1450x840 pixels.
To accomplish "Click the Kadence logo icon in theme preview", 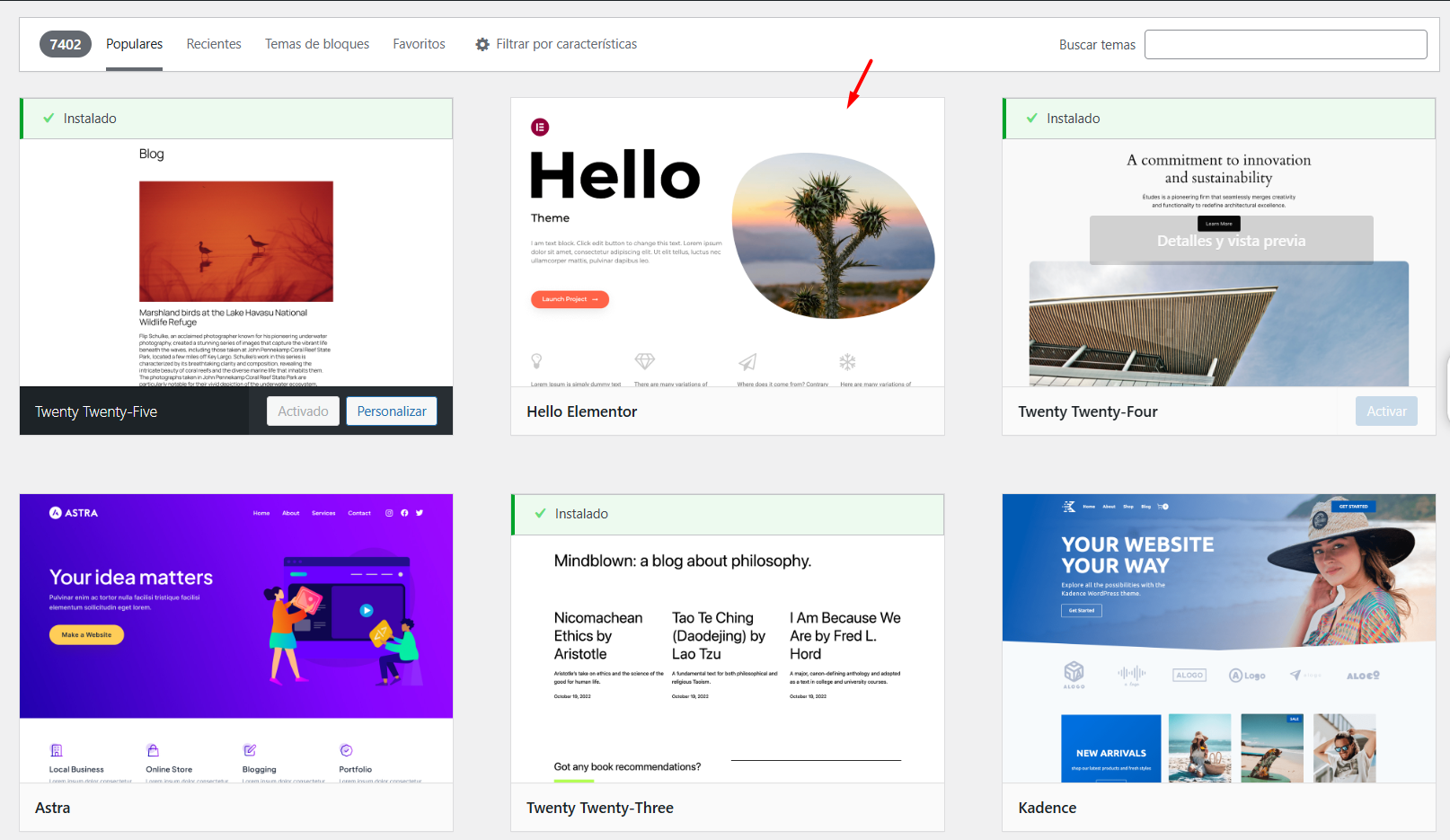I will tap(1069, 507).
